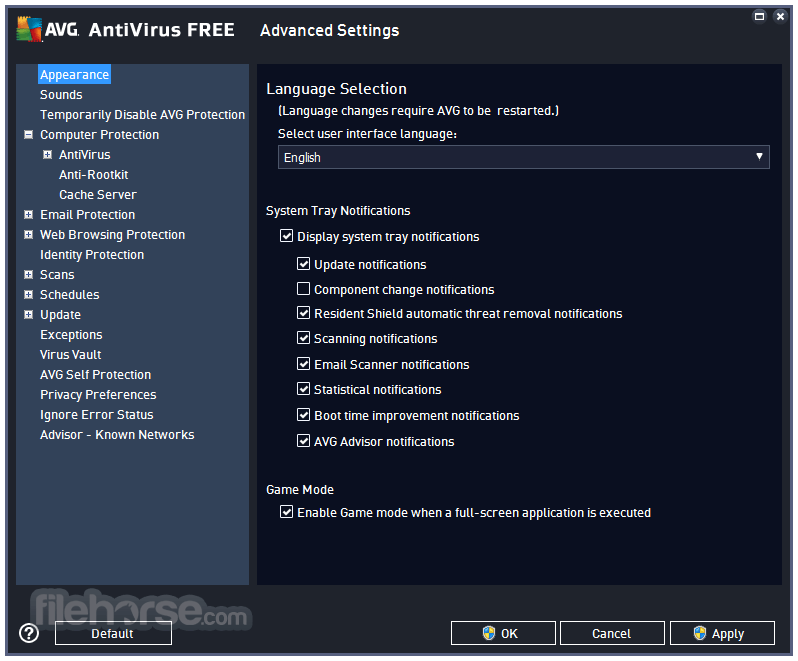The width and height of the screenshot is (798, 661).
Task: Expand the Scans tree node
Action: [28, 274]
